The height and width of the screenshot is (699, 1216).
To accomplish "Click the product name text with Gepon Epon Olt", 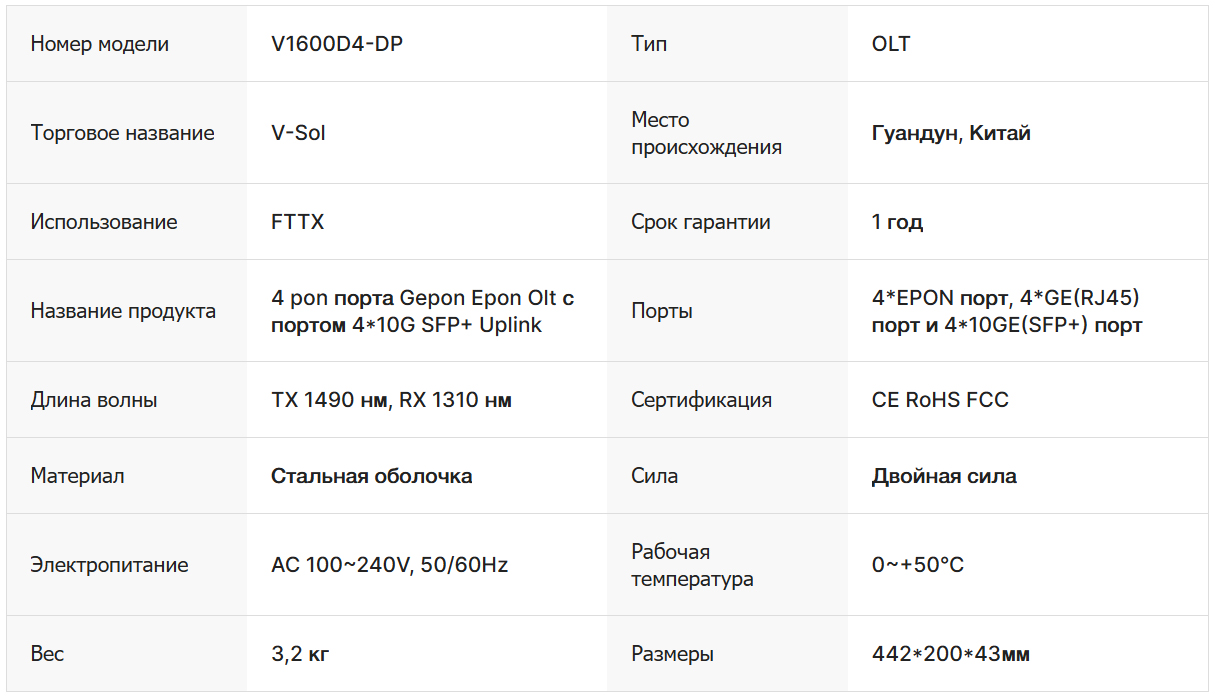I will [x=422, y=311].
